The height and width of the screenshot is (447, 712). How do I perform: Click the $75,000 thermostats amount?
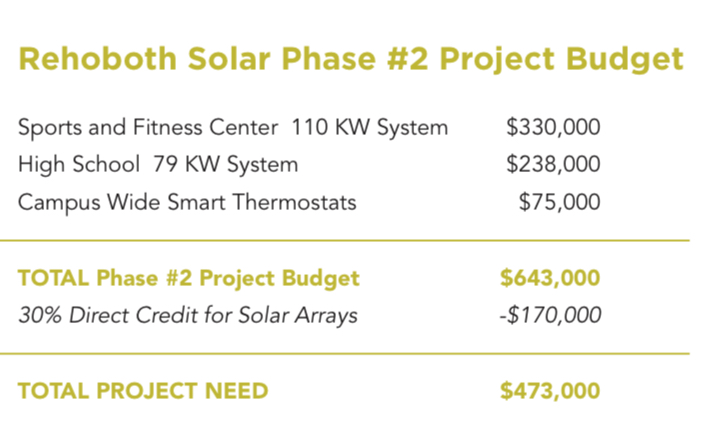[559, 202]
